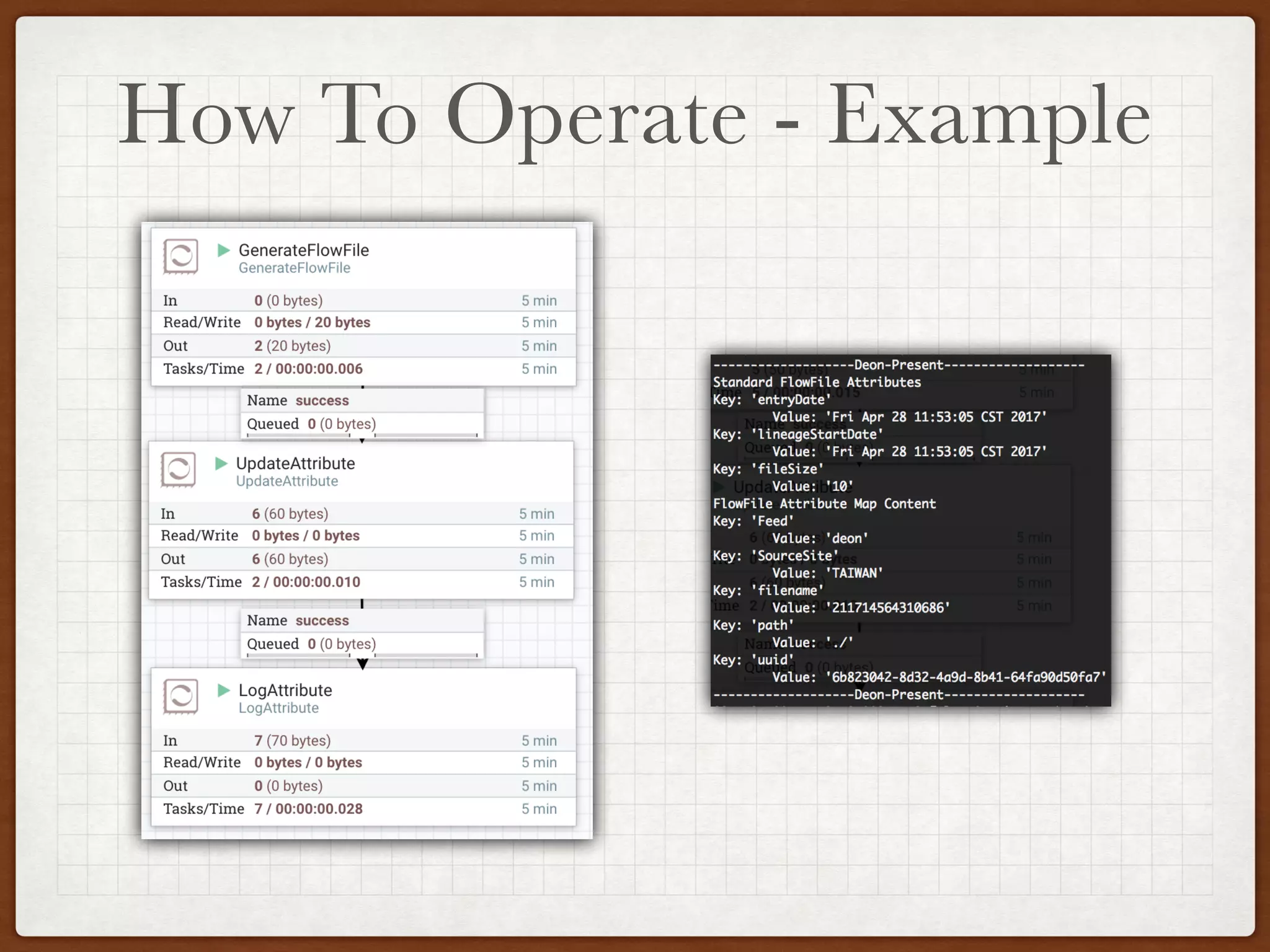Click the green run arrow beside LogAttribute

pyautogui.click(x=224, y=690)
